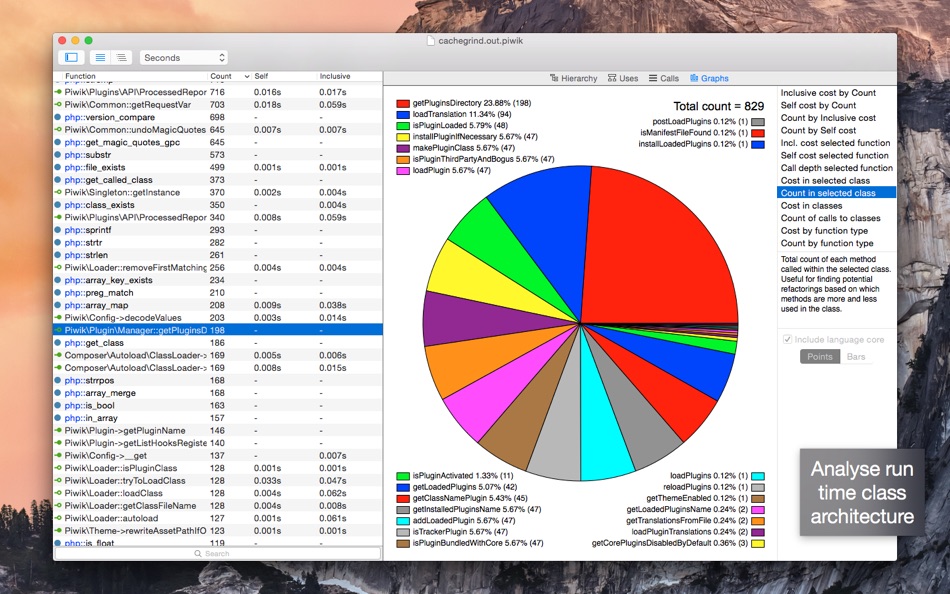Viewport: 950px width, 594px height.
Task: Select Call depth selected function graph
Action: pyautogui.click(x=836, y=168)
